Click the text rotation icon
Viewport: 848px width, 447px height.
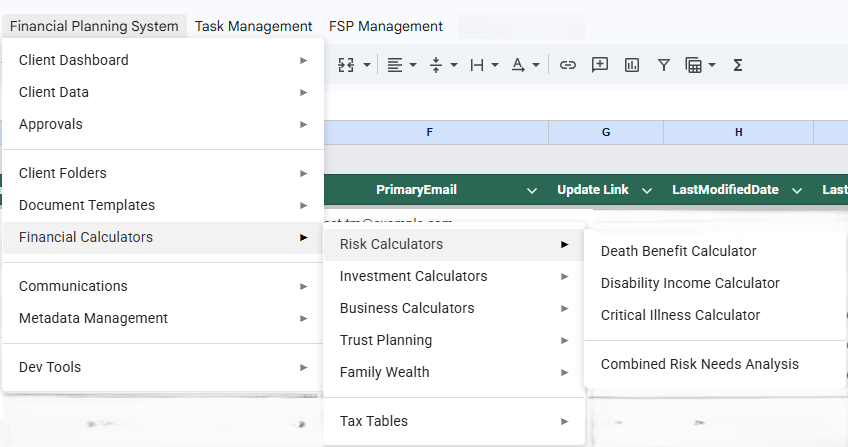[518, 65]
